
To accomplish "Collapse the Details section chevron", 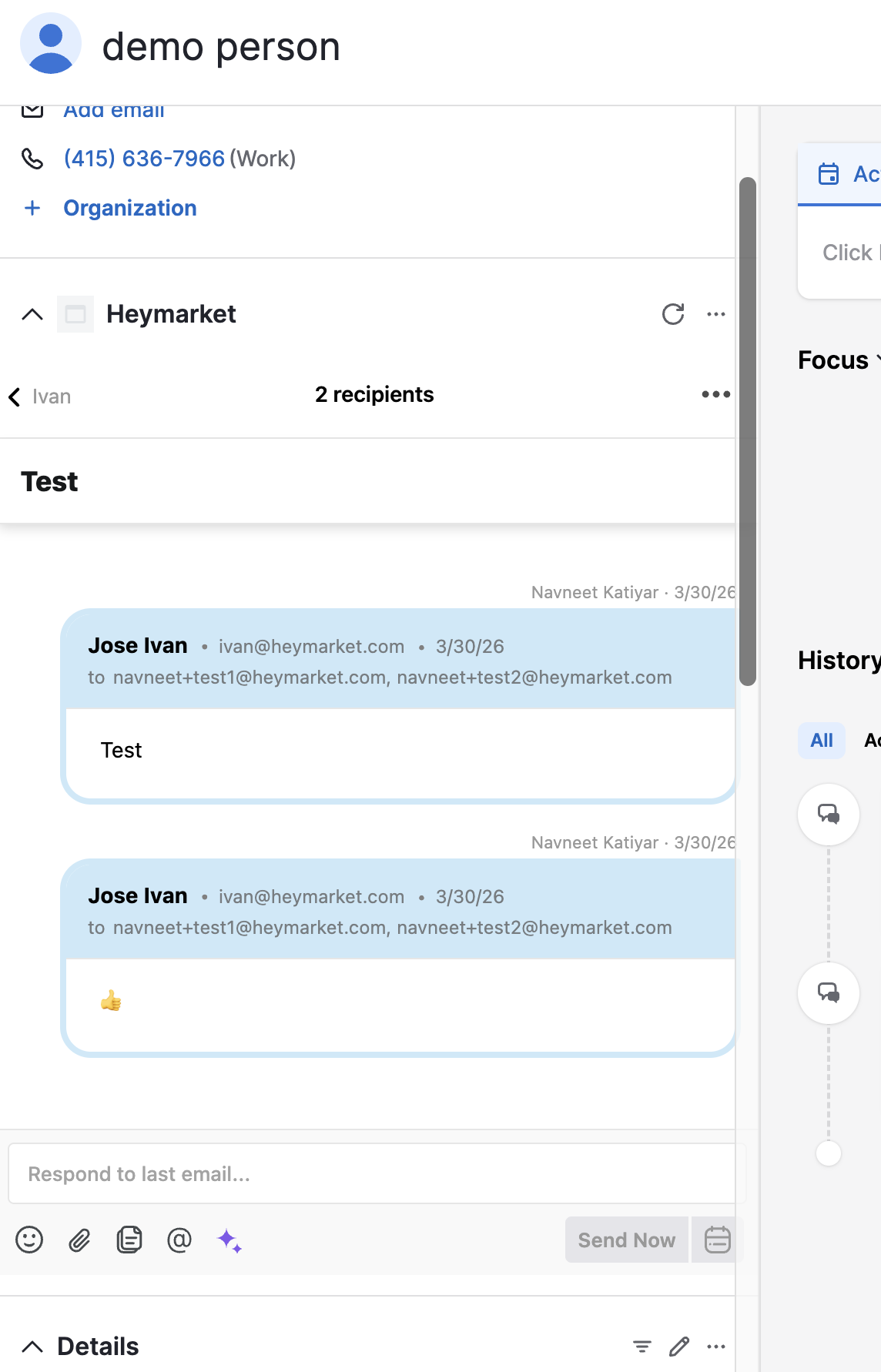I will 32,1346.
